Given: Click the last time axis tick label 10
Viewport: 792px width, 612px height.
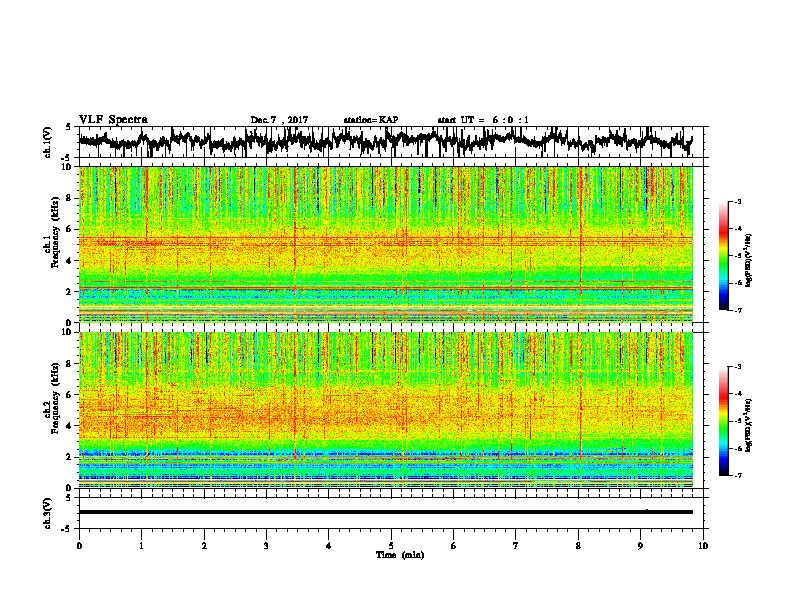Looking at the screenshot, I should [703, 546].
